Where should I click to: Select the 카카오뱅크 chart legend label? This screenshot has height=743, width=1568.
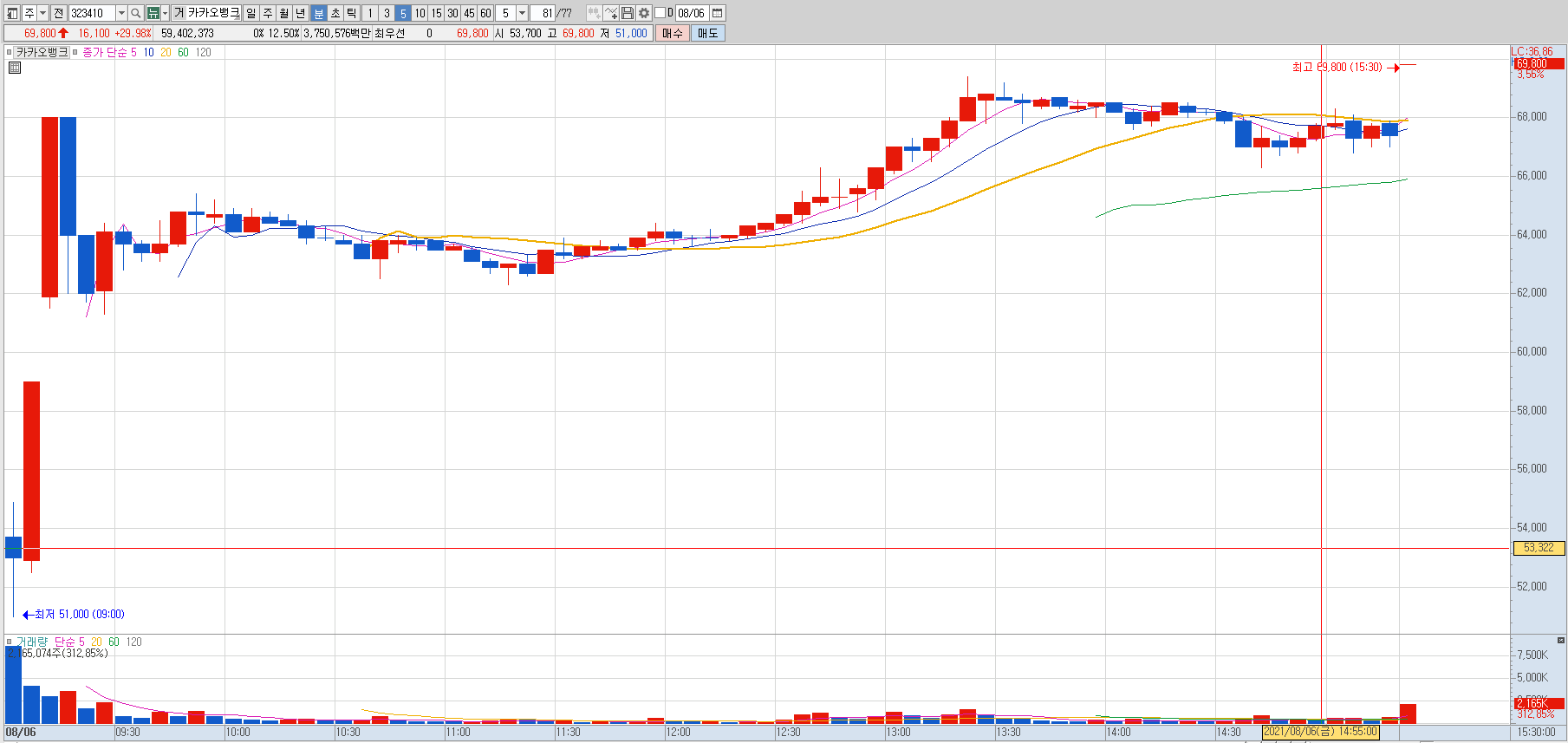[42, 53]
